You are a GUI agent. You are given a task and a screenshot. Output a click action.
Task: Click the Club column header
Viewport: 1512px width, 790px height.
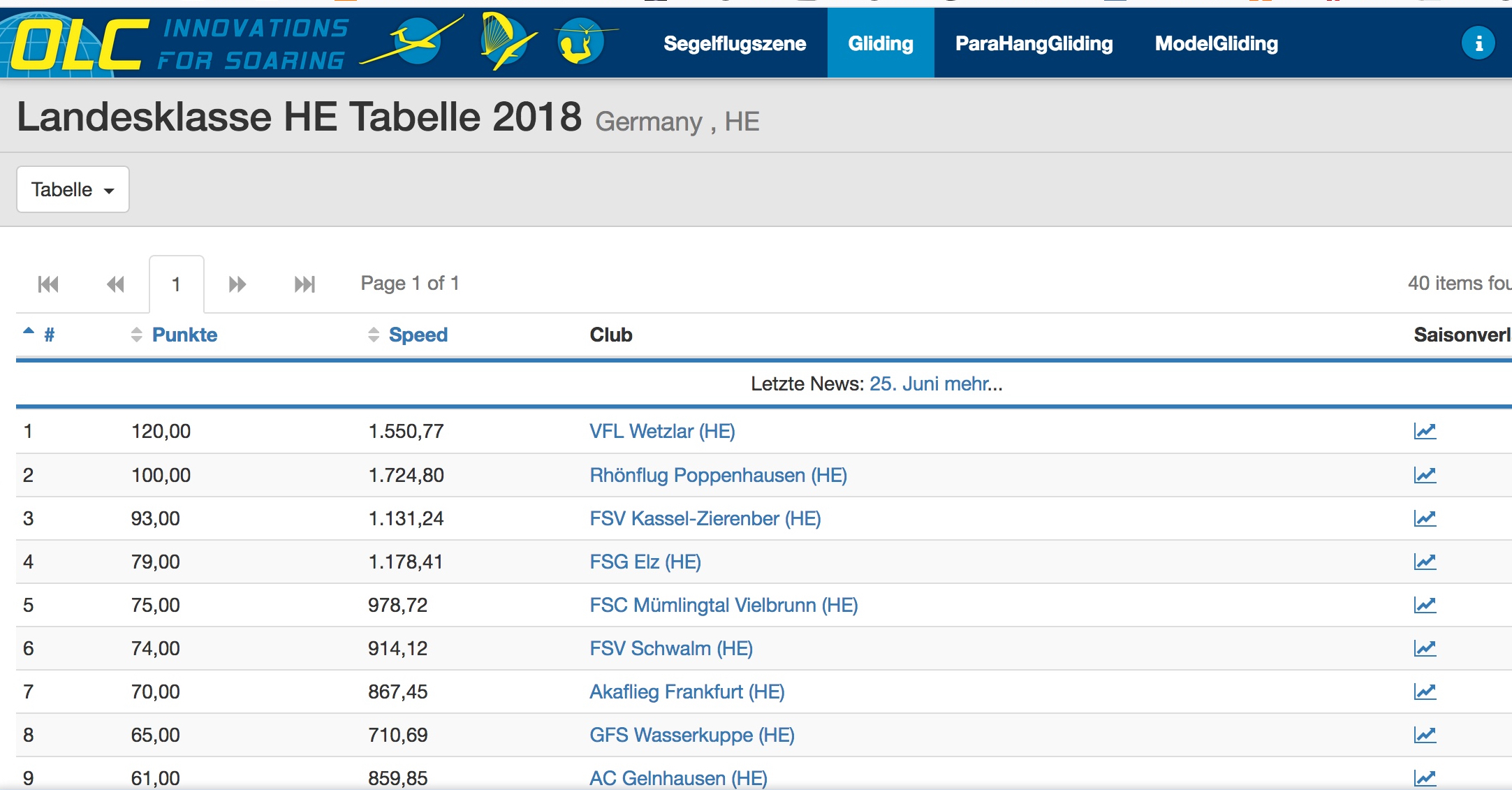pos(611,335)
